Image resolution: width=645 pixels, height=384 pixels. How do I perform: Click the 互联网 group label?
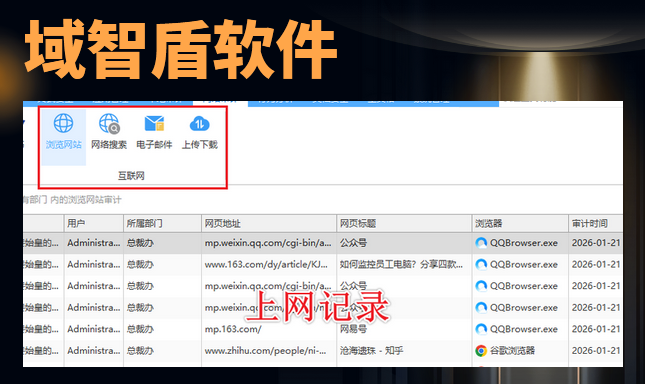point(131,176)
